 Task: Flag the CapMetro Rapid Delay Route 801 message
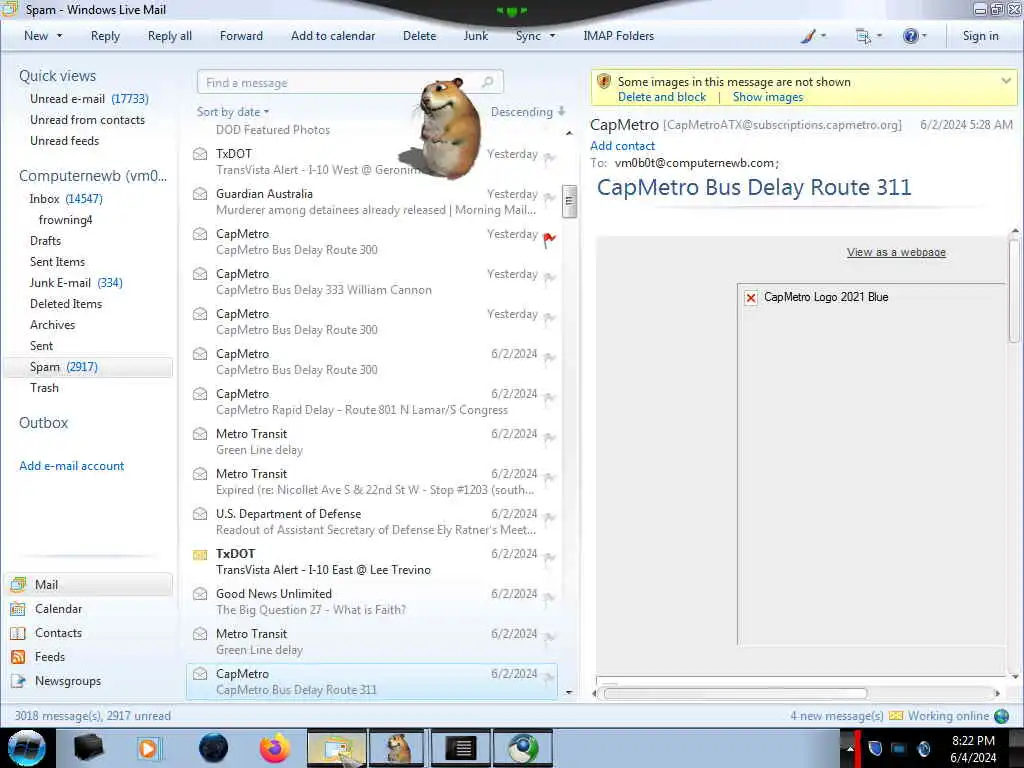coord(549,398)
